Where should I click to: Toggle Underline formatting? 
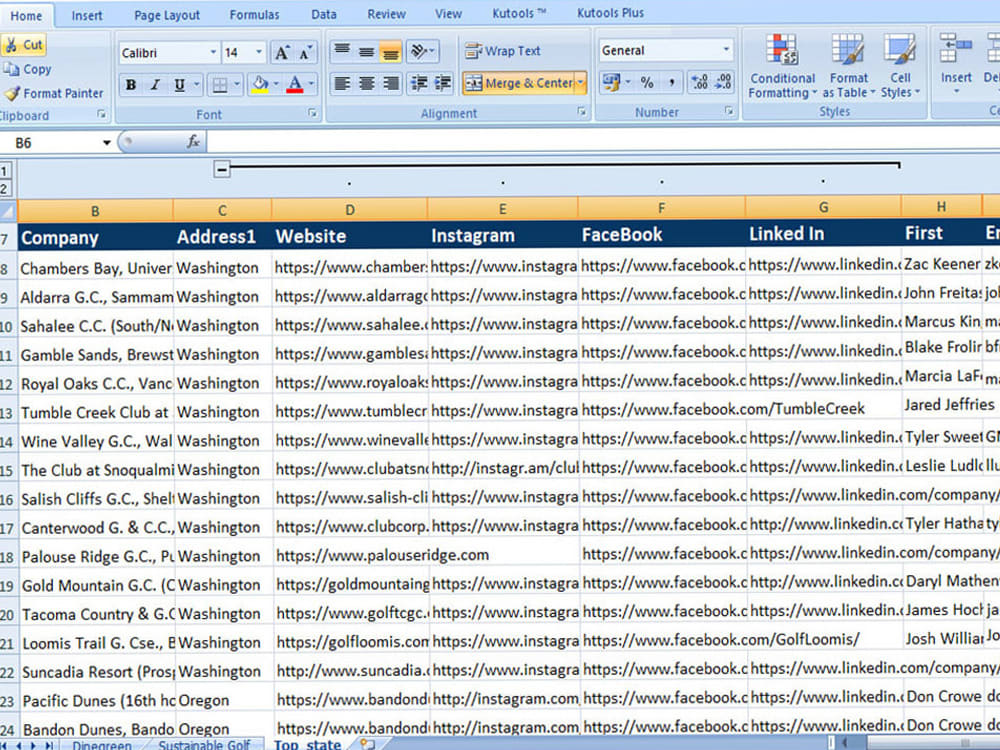[x=180, y=84]
